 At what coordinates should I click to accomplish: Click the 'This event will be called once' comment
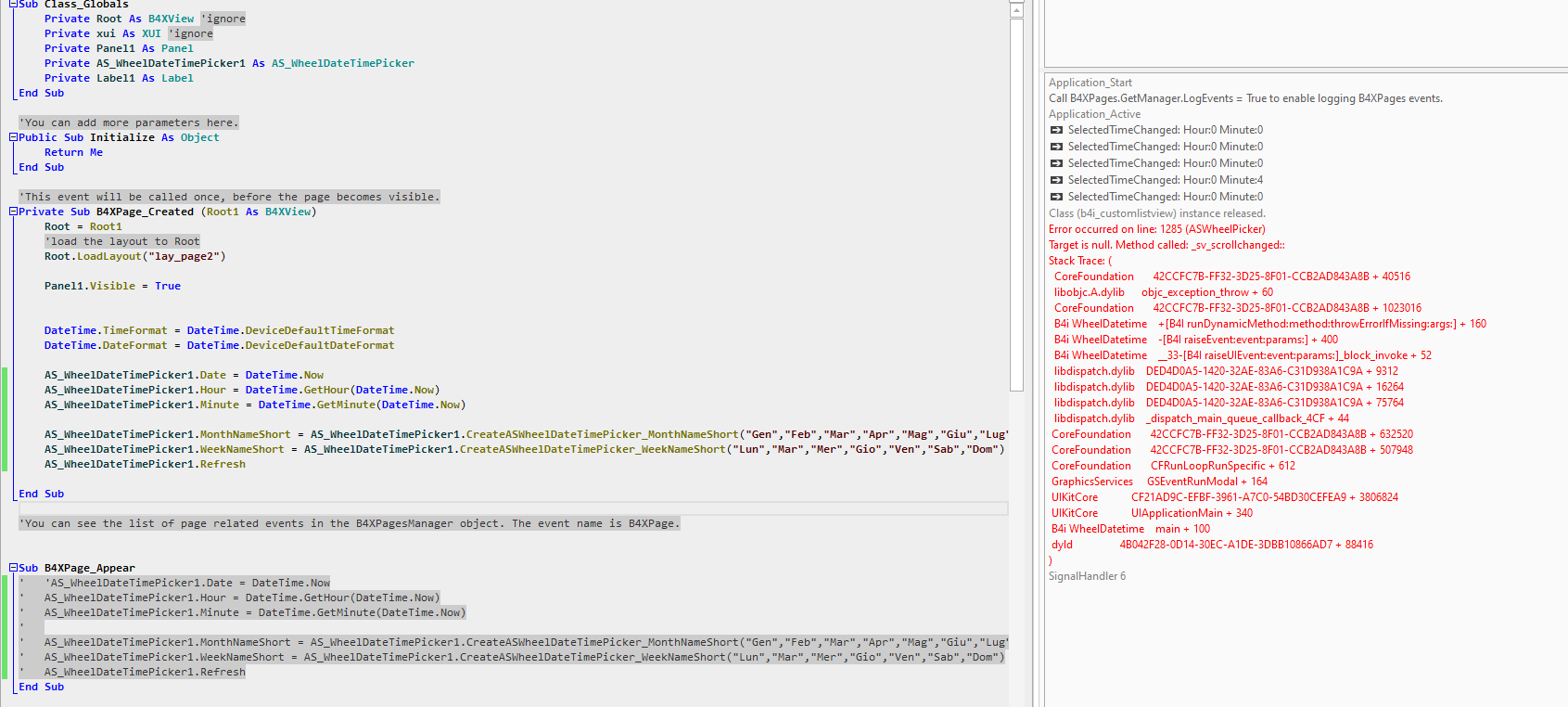[229, 197]
